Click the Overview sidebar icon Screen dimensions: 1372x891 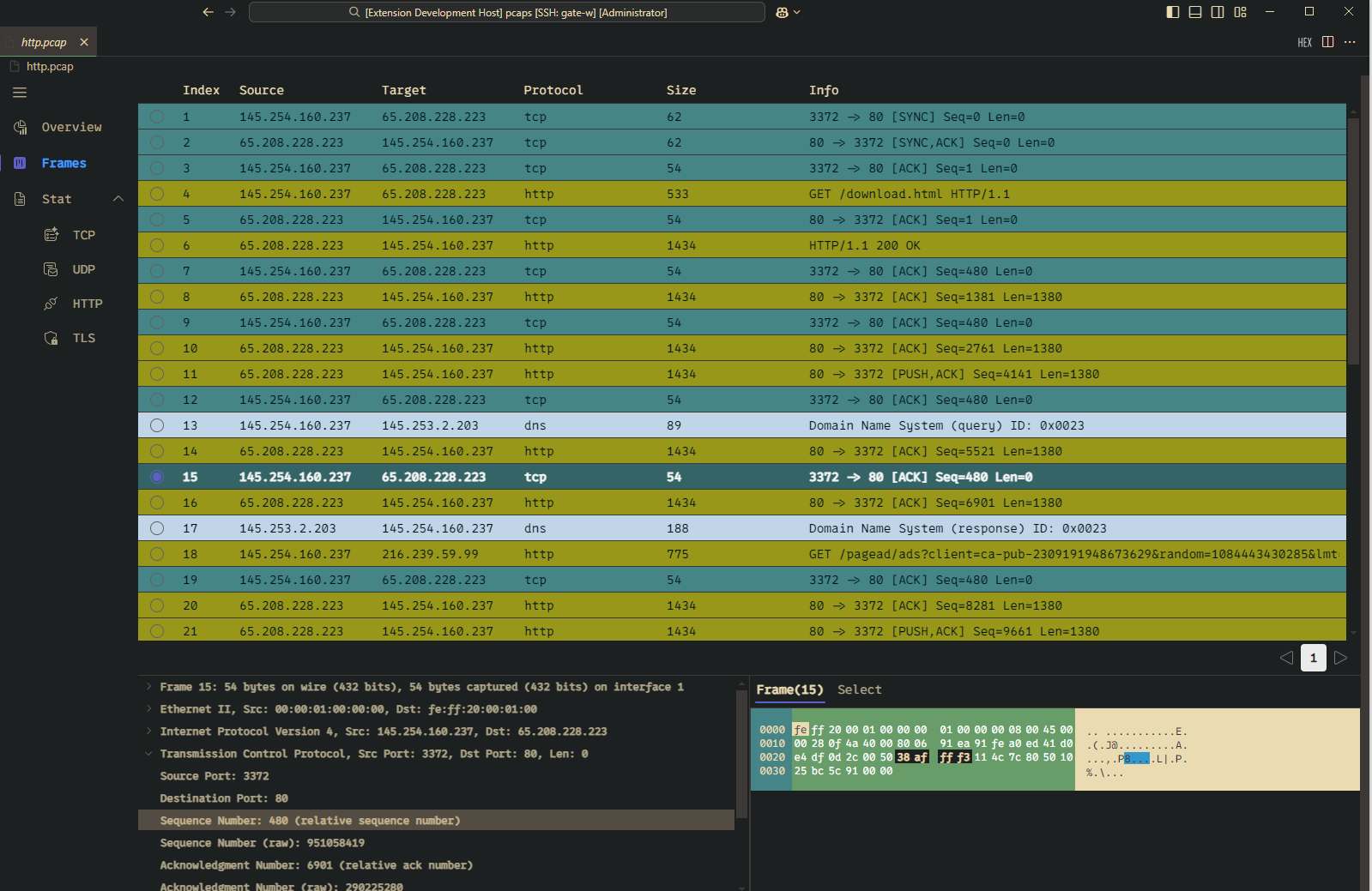click(21, 127)
